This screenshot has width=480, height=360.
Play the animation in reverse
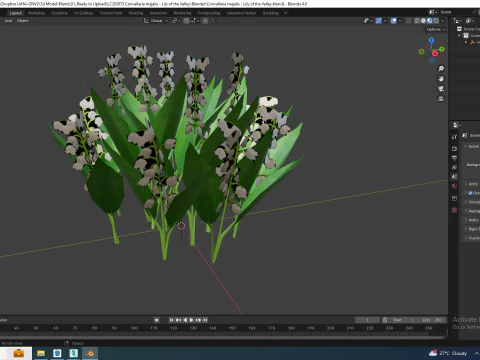(185, 320)
